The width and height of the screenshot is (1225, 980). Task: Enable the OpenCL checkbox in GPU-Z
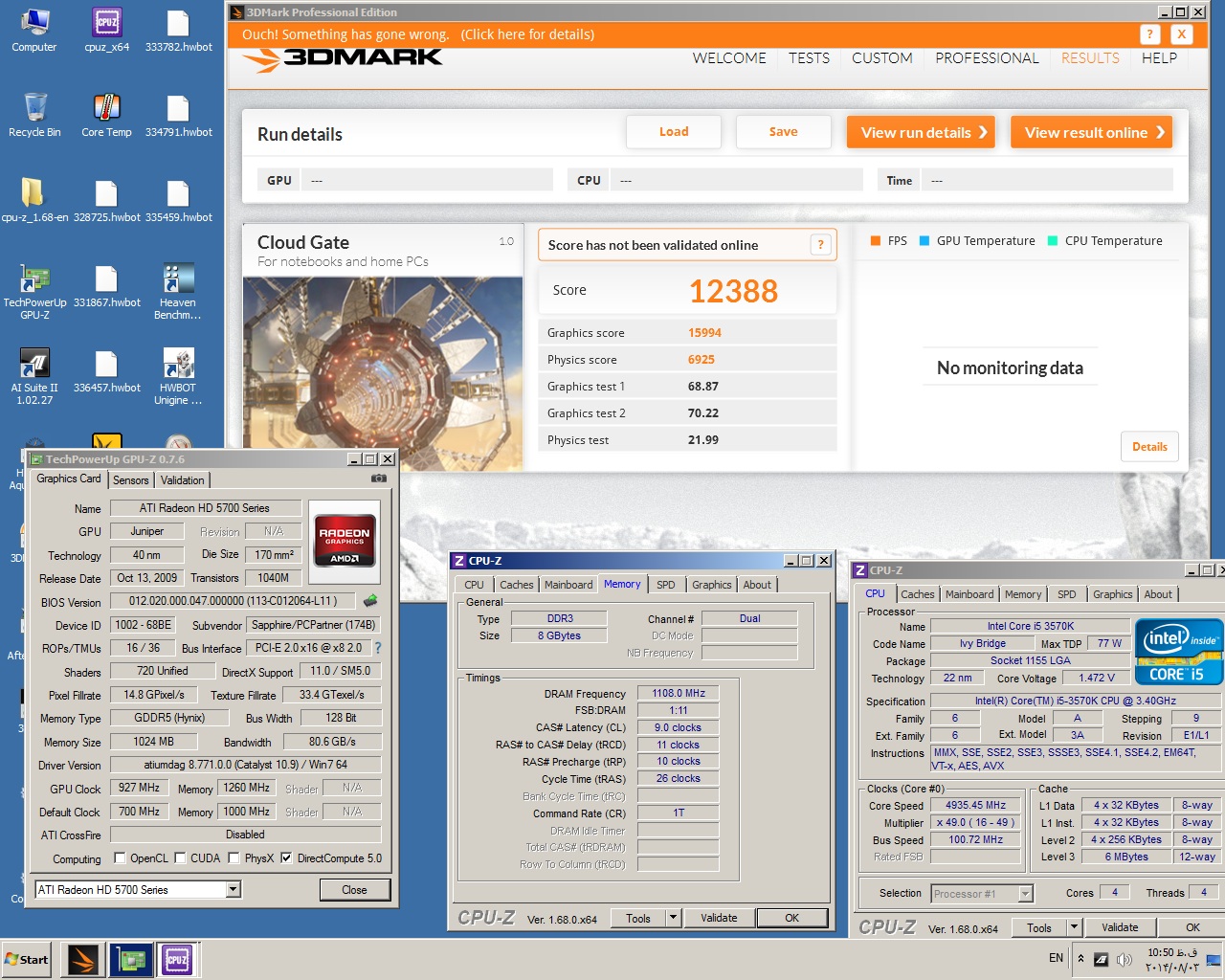(120, 858)
